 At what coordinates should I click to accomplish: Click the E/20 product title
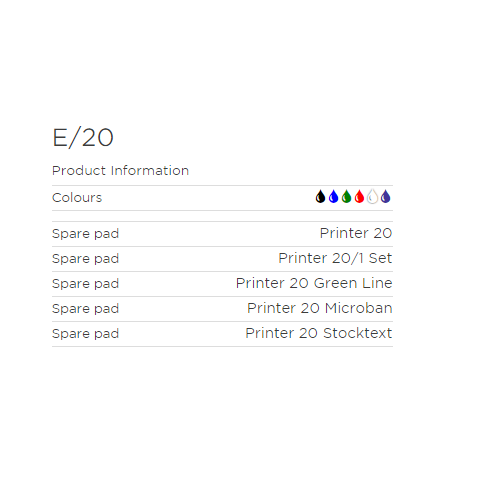tap(83, 138)
